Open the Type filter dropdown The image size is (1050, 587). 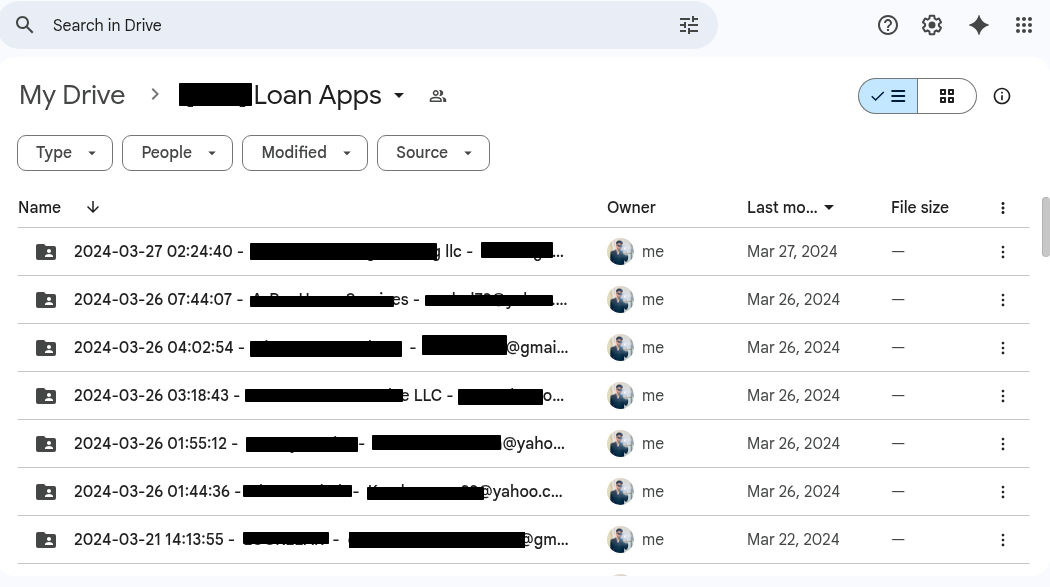click(x=65, y=153)
